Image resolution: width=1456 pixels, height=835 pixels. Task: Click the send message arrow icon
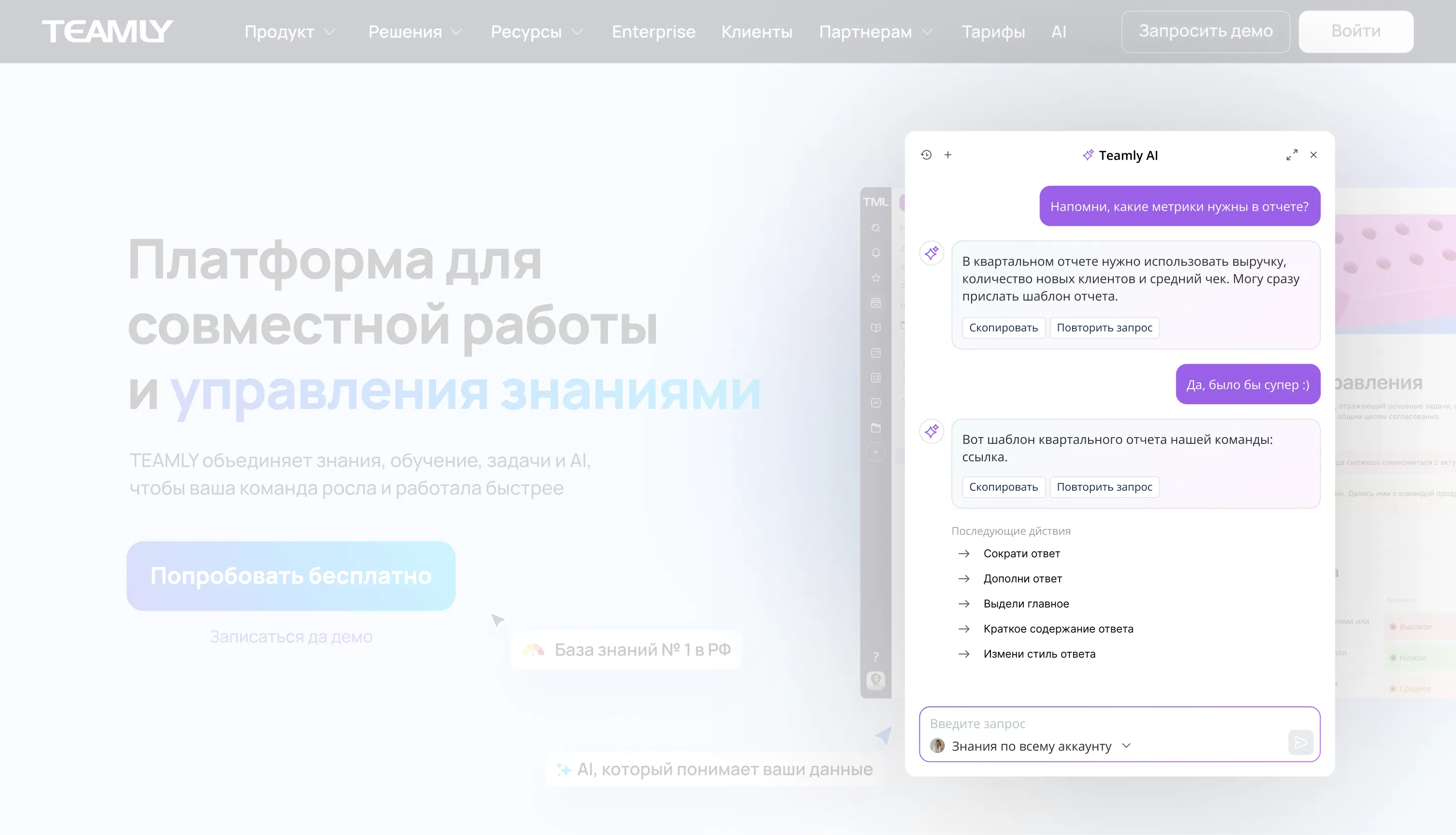click(x=1300, y=743)
